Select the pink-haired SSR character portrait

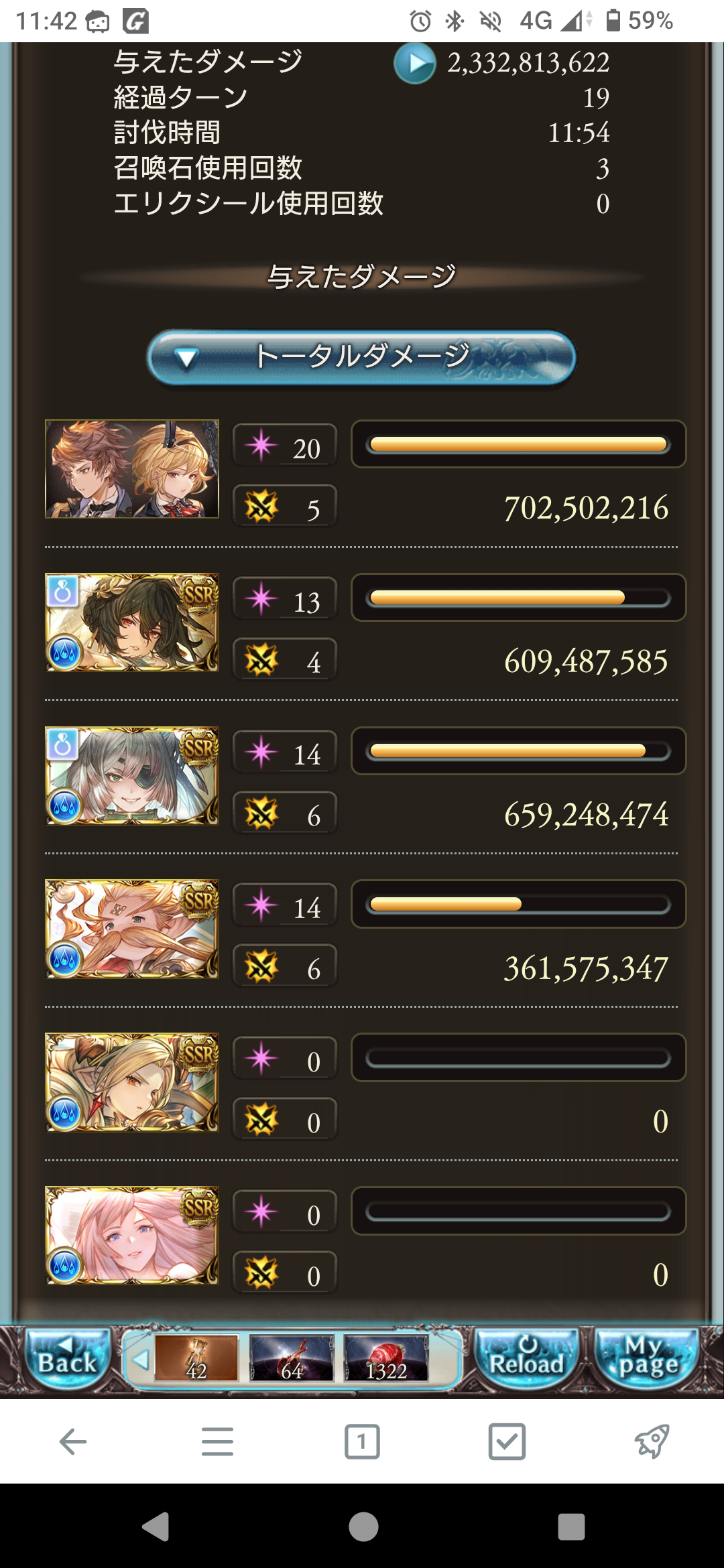point(132,1236)
